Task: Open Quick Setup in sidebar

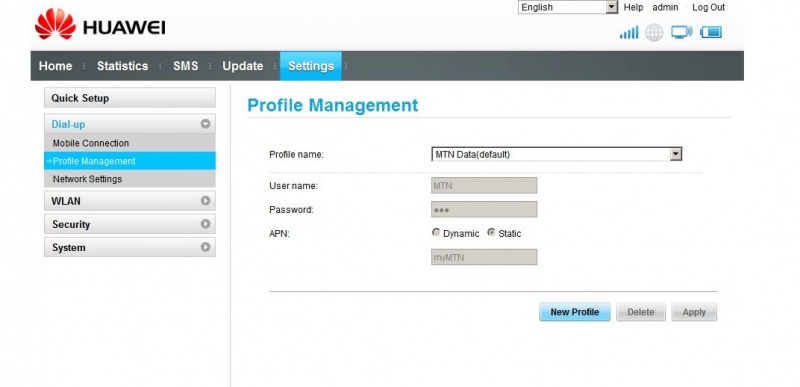Action: tap(130, 98)
